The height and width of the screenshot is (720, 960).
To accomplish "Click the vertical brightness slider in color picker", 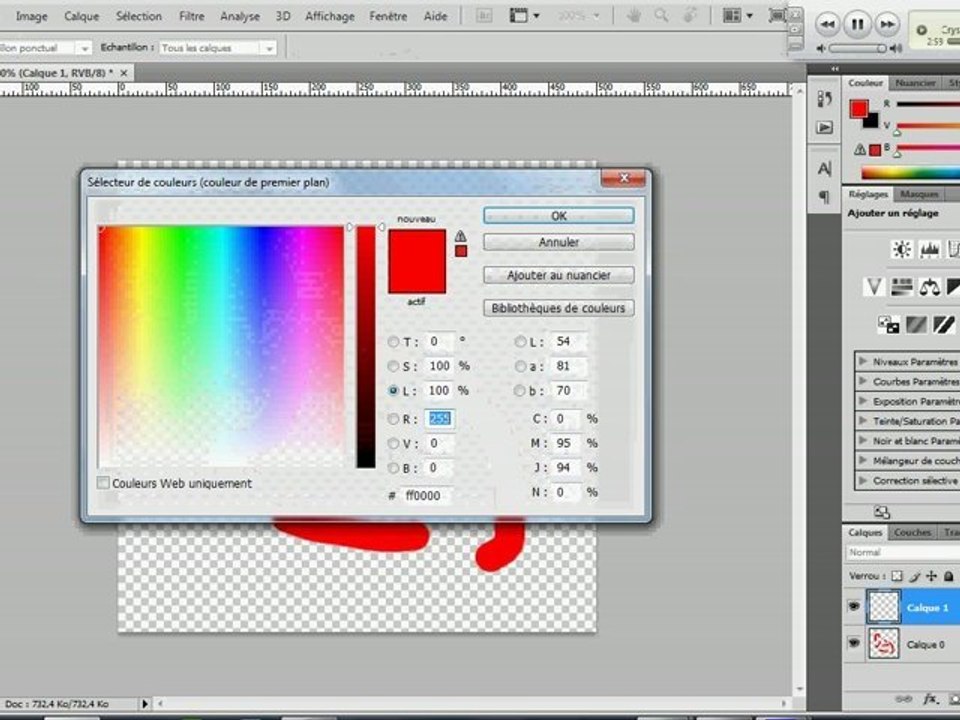I will pos(366,347).
